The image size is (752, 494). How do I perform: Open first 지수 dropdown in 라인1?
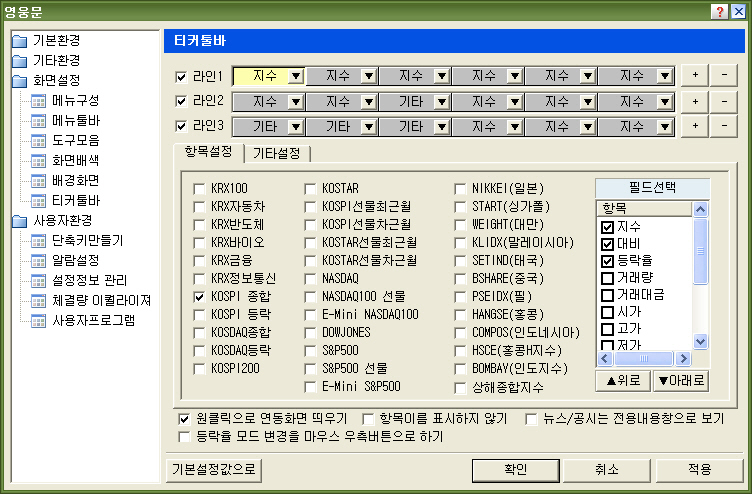pyautogui.click(x=294, y=76)
